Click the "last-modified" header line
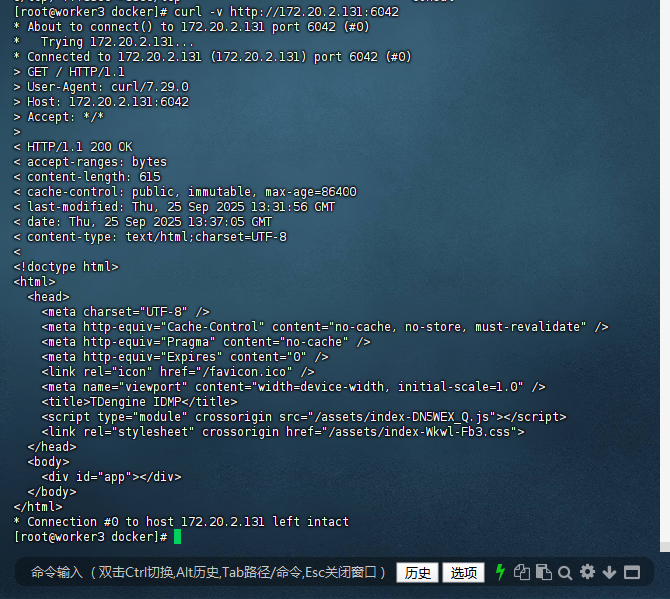Viewport: 670px width, 599px height. [x=174, y=207]
